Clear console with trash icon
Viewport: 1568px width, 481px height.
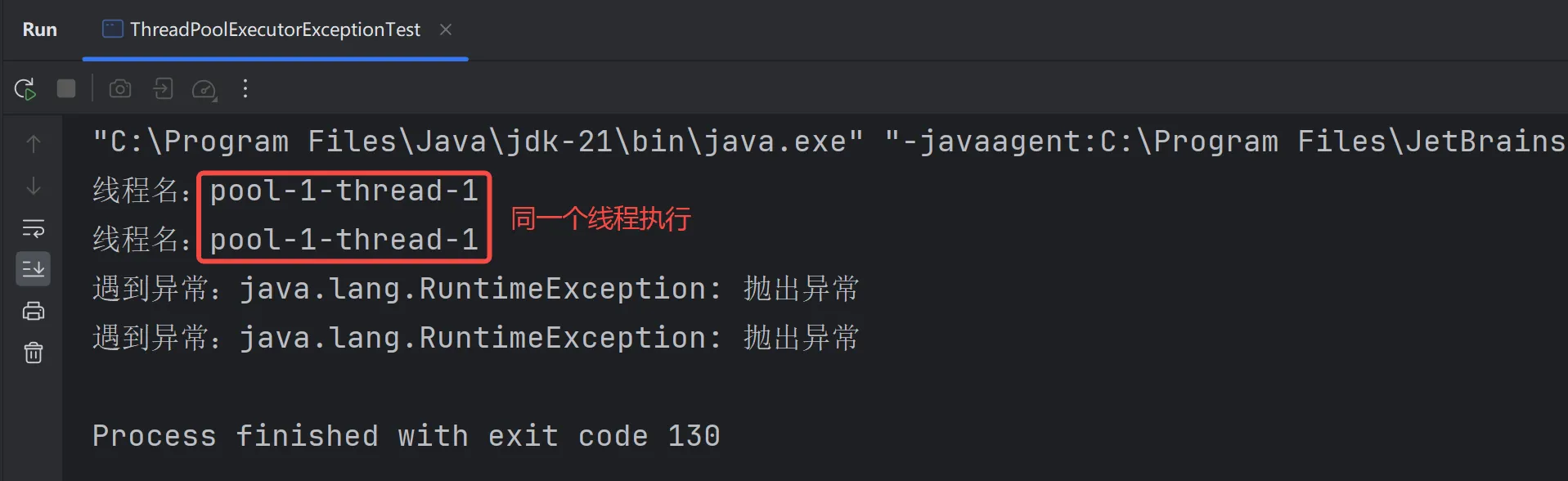34,353
